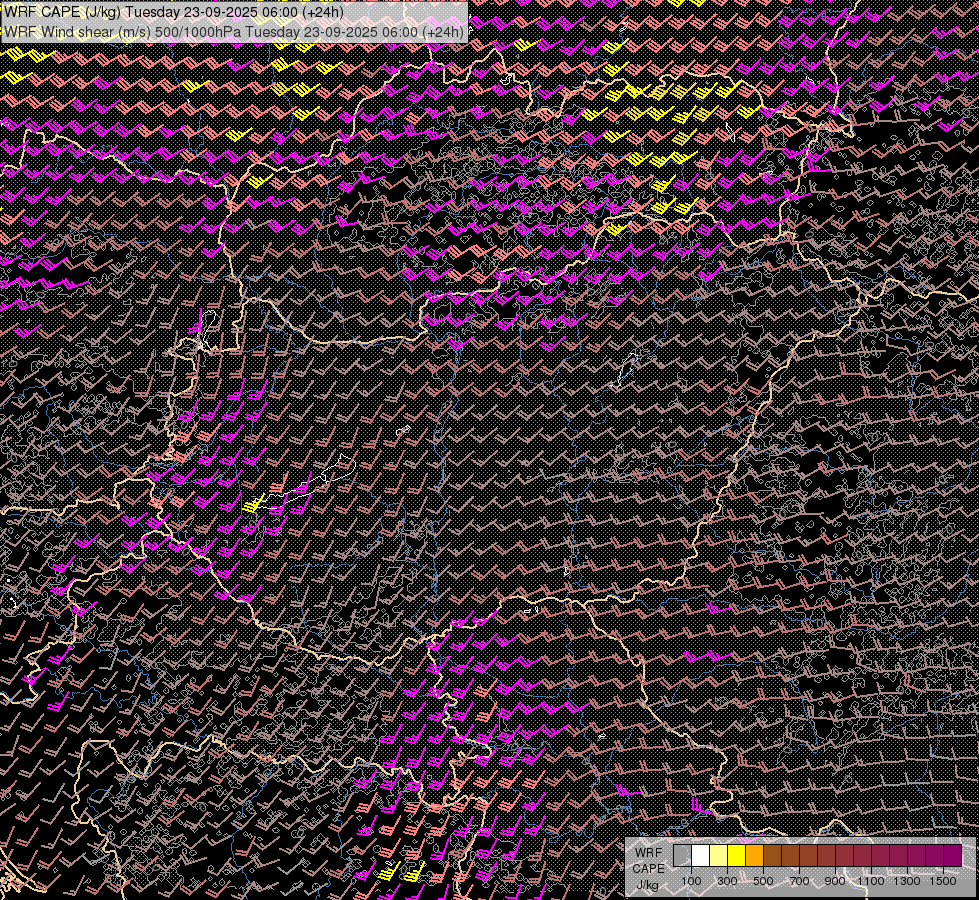This screenshot has height=900, width=979.
Task: Click the 700 label on CAPE scale
Action: click(x=799, y=881)
